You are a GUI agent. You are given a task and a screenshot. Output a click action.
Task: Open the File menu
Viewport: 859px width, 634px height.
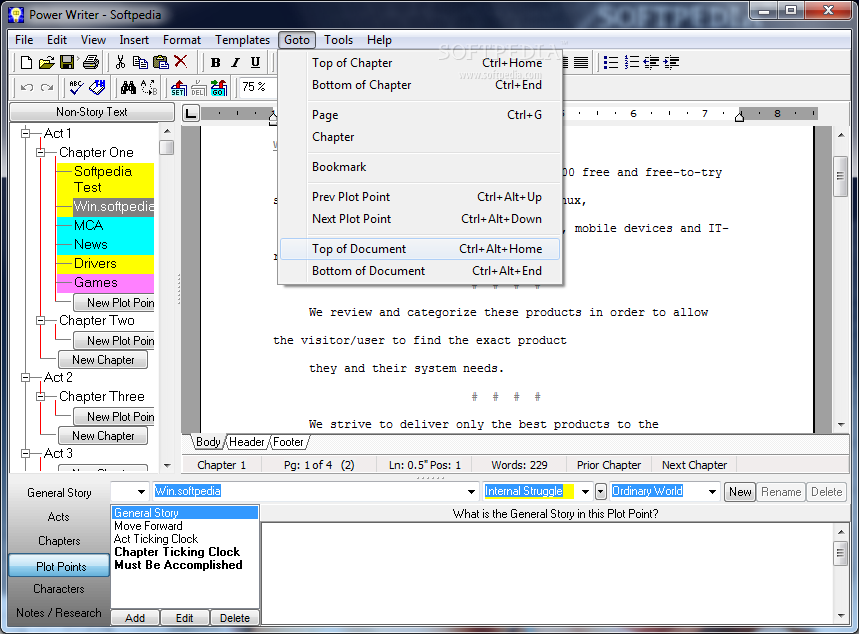(24, 40)
